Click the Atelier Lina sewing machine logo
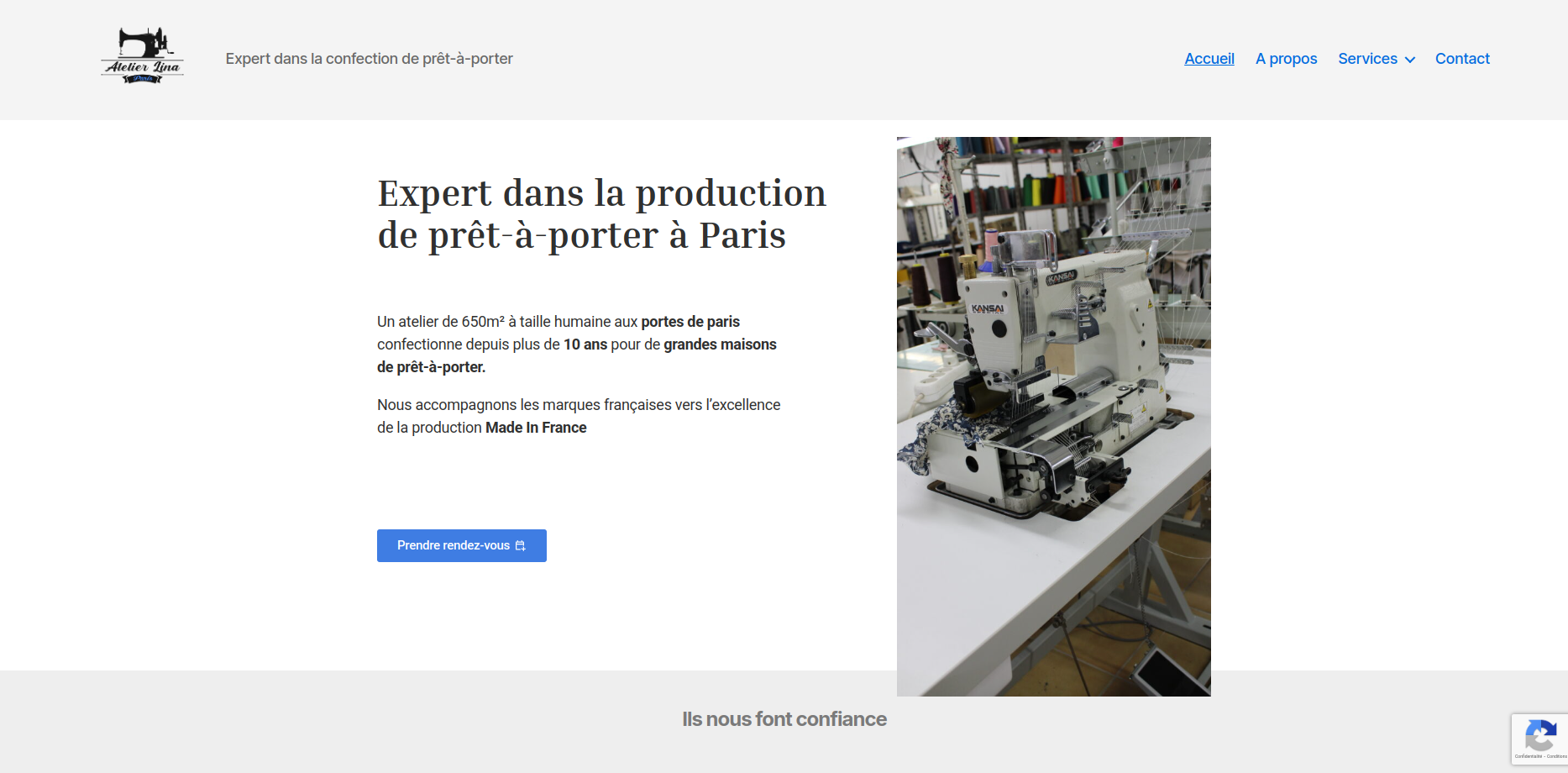1568x773 pixels. coord(143,55)
